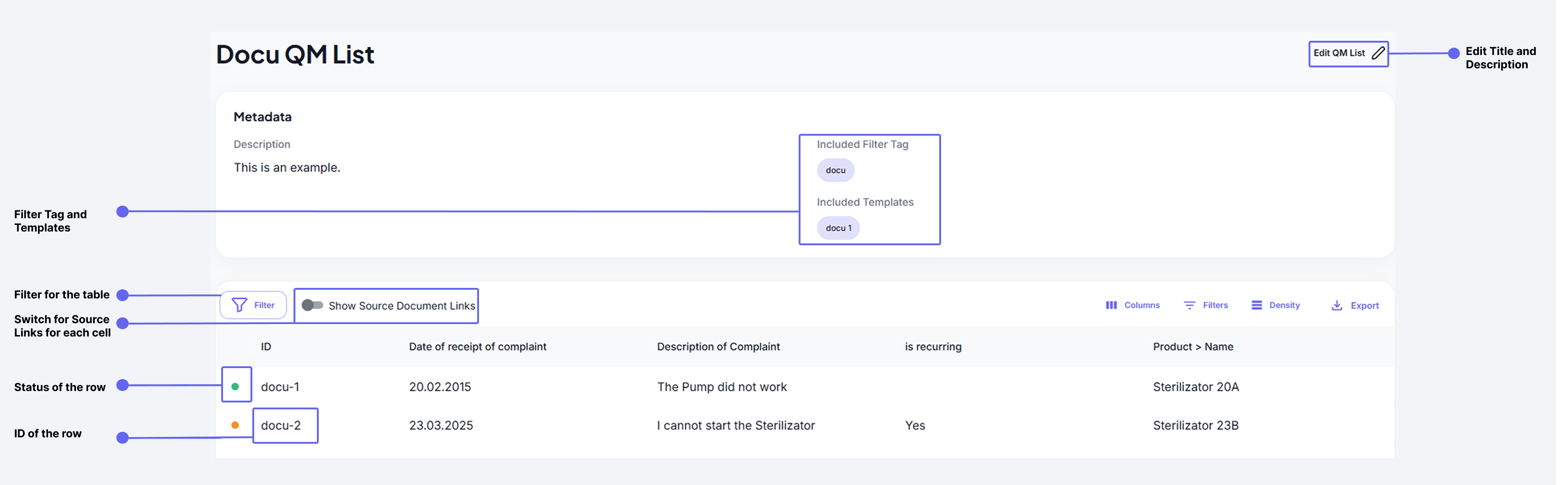Enable the Show Source Document Links switch
This screenshot has width=1568, height=485.
[x=312, y=306]
